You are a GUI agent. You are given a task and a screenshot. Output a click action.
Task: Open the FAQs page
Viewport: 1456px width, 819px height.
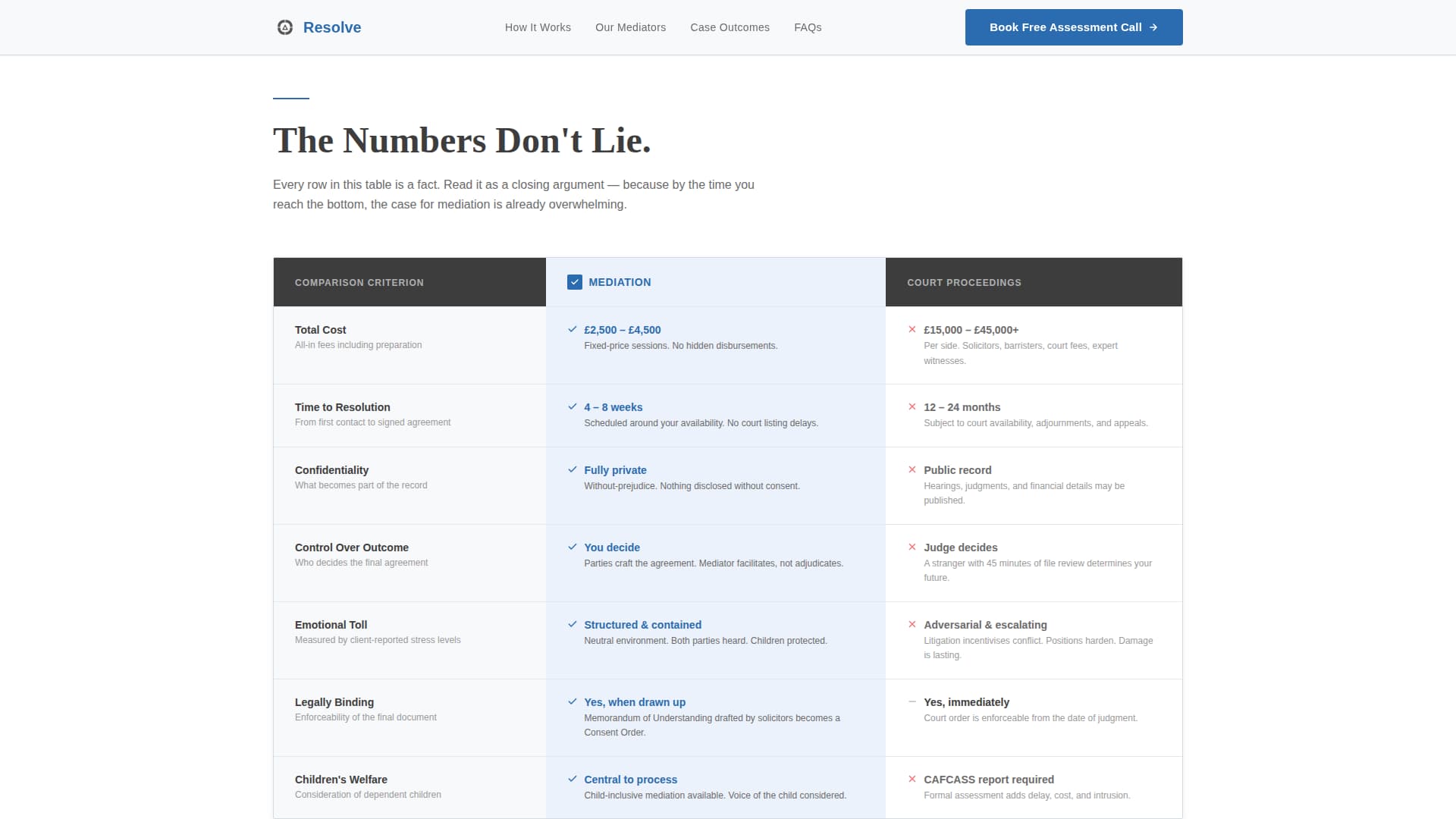(x=808, y=27)
